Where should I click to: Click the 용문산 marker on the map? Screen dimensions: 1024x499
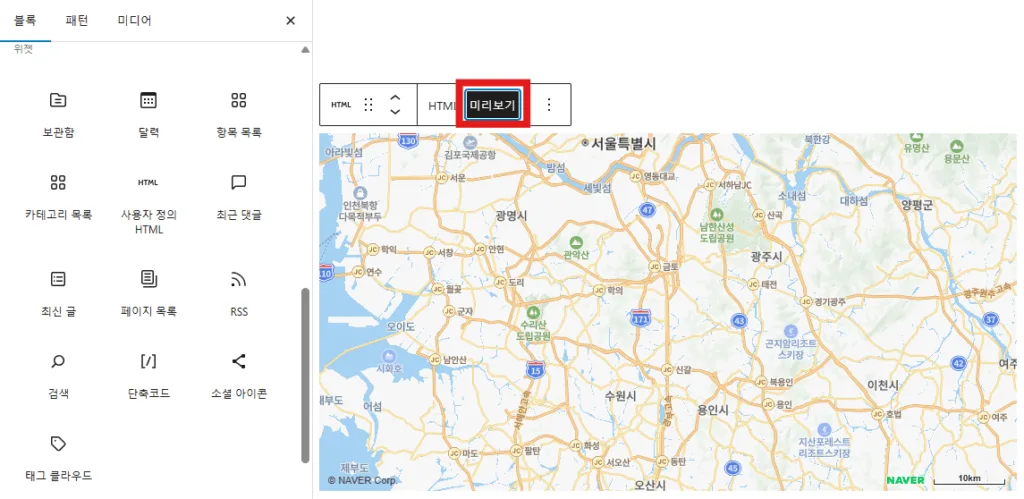pos(957,152)
